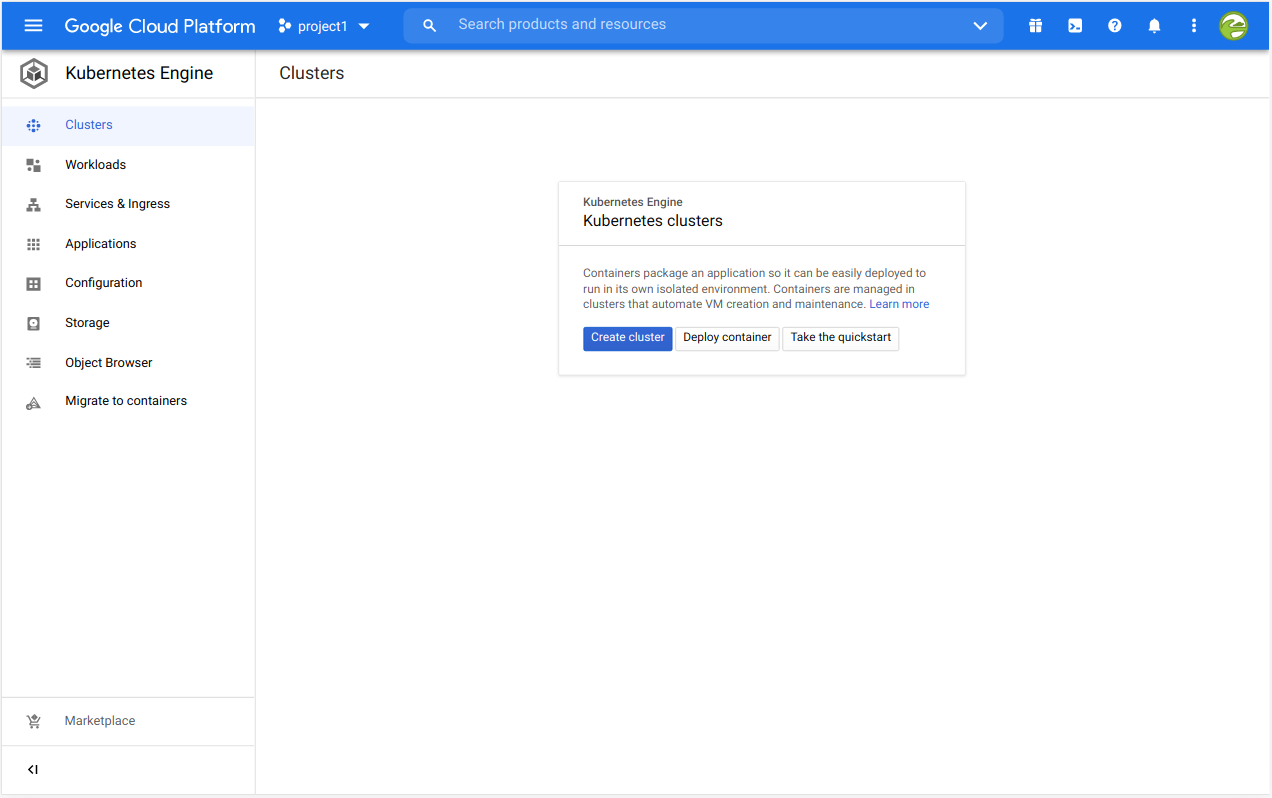Click the Deploy container button

pyautogui.click(x=727, y=338)
